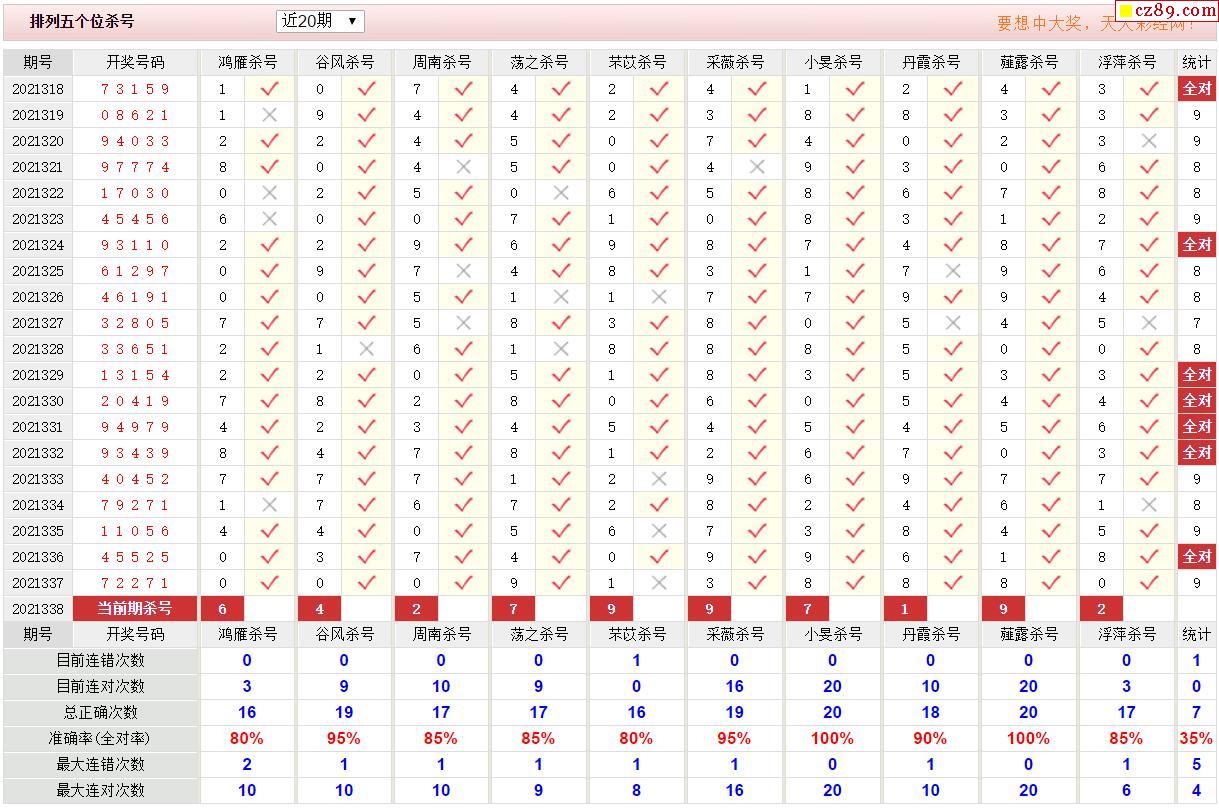Viewport: 1219px width, 809px height.
Task: Click the check mark for 蘸露杀号 in row 2021330
Action: [x=1051, y=401]
